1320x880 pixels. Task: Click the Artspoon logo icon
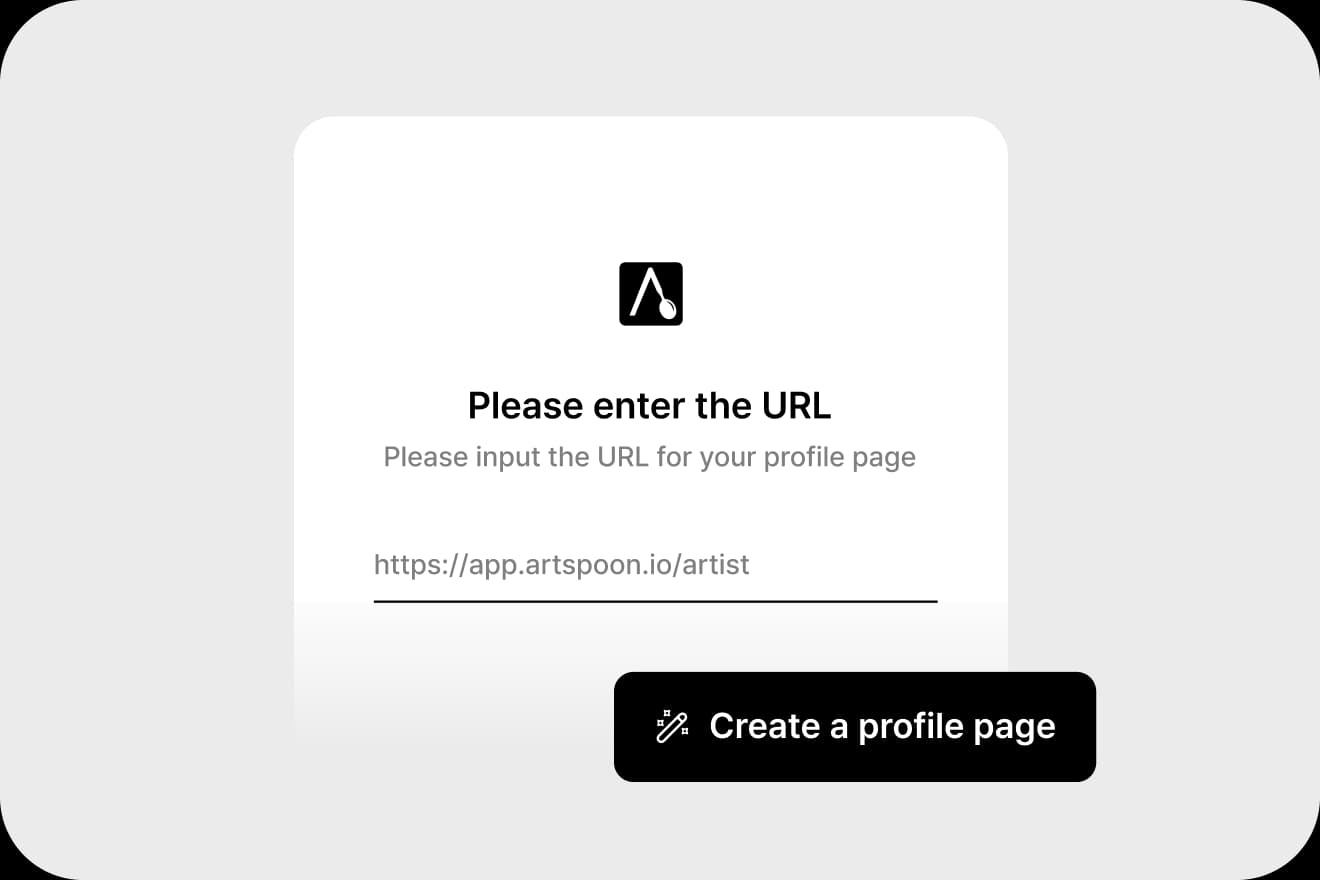651,294
